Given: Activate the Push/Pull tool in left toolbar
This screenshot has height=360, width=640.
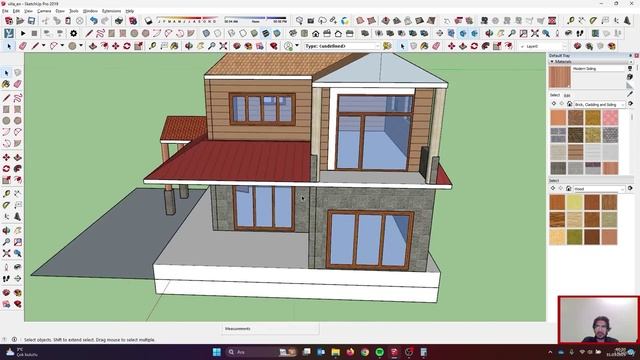Looking at the screenshot, I should coord(18,157).
